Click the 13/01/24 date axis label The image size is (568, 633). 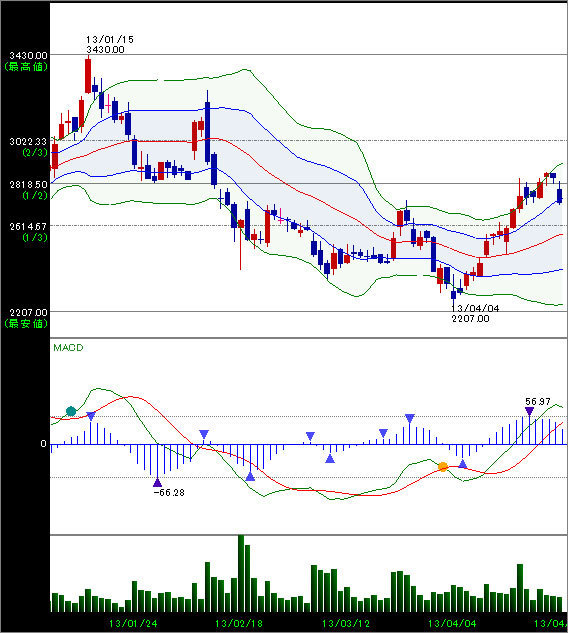coord(133,624)
